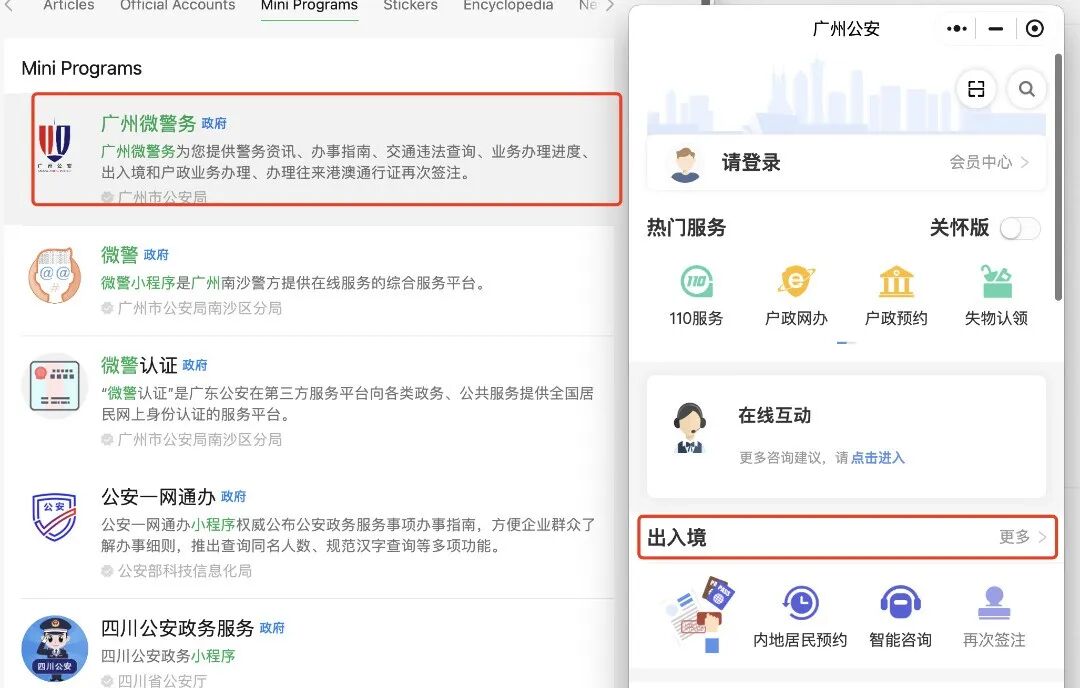This screenshot has width=1080, height=688.
Task: Click the 广州公安 title text
Action: [x=847, y=29]
